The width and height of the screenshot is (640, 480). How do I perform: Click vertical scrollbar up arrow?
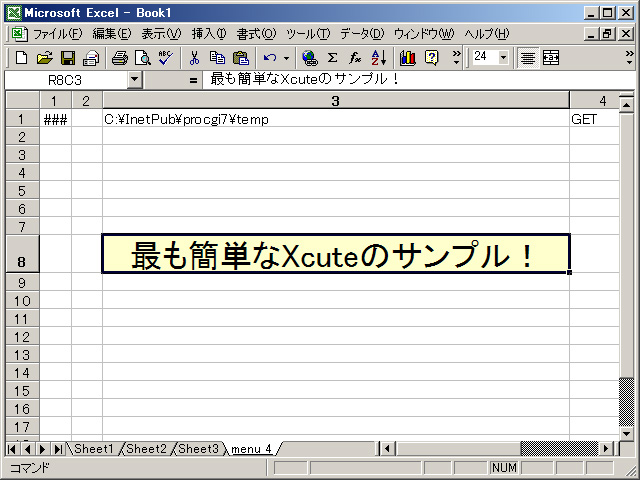click(627, 105)
